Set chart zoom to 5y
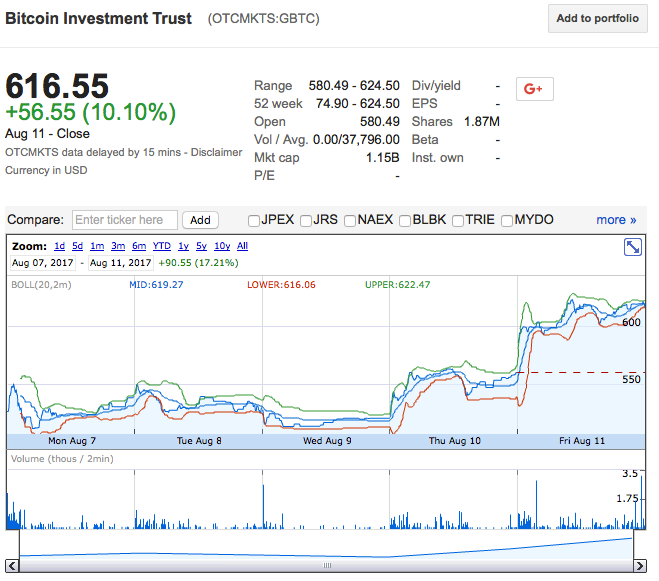This screenshot has width=659, height=581. coord(201,246)
